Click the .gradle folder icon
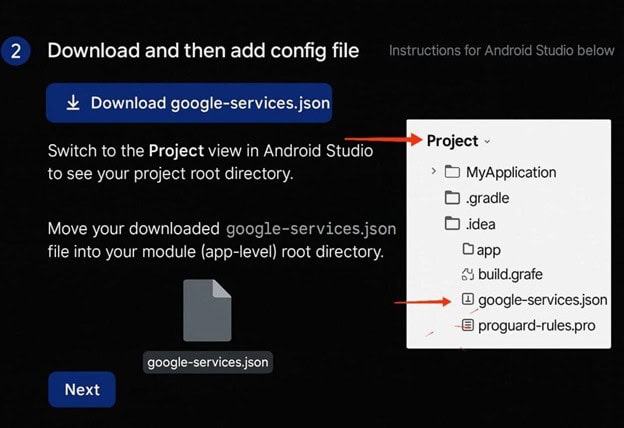Image resolution: width=624 pixels, height=428 pixels. coord(452,197)
